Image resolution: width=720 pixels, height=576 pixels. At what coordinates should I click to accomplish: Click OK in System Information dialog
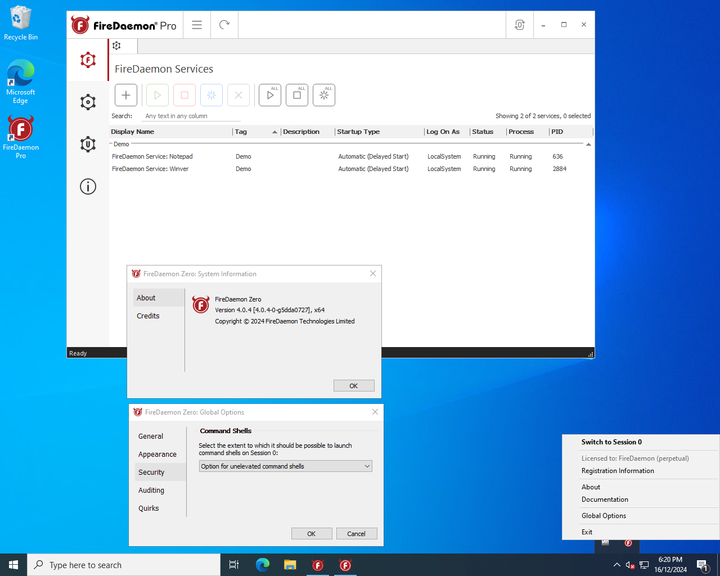point(354,386)
